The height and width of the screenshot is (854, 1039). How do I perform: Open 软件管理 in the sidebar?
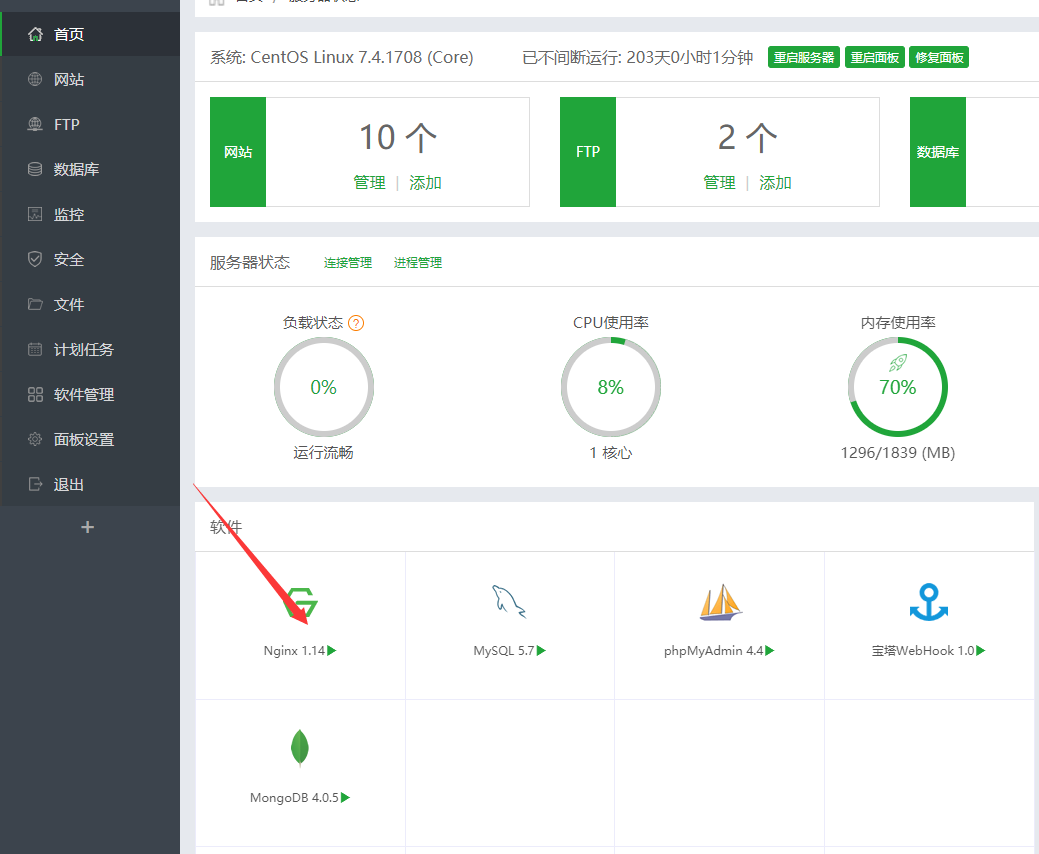(x=90, y=394)
